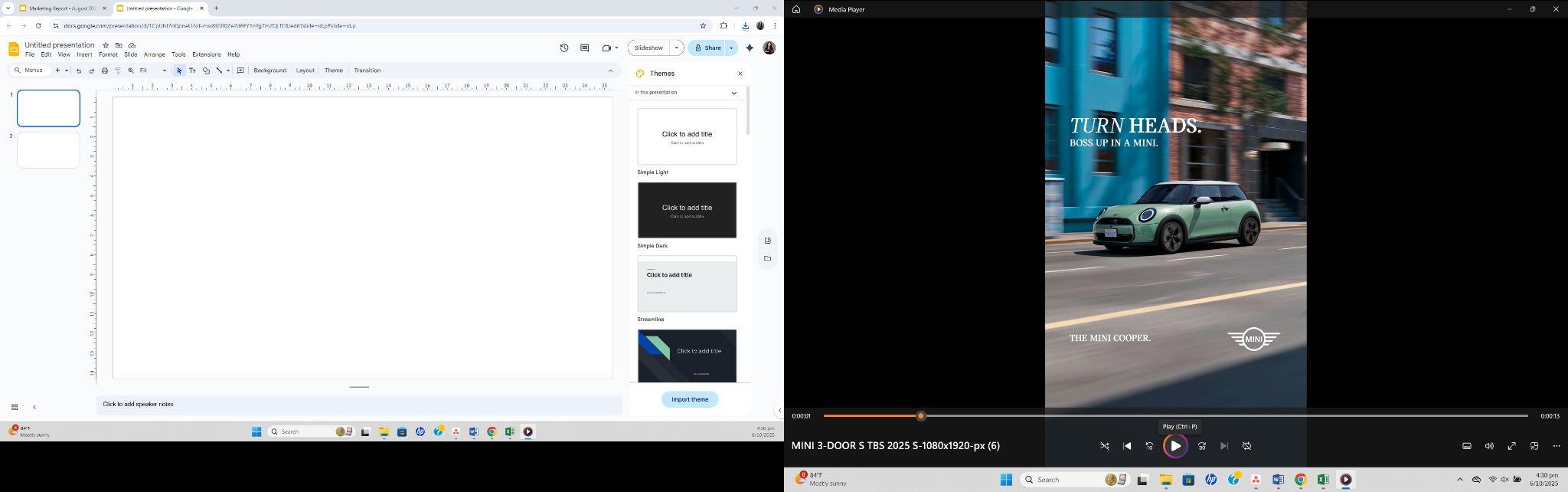Open Media Player volume control
The height and width of the screenshot is (492, 1568).
pos(1489,446)
